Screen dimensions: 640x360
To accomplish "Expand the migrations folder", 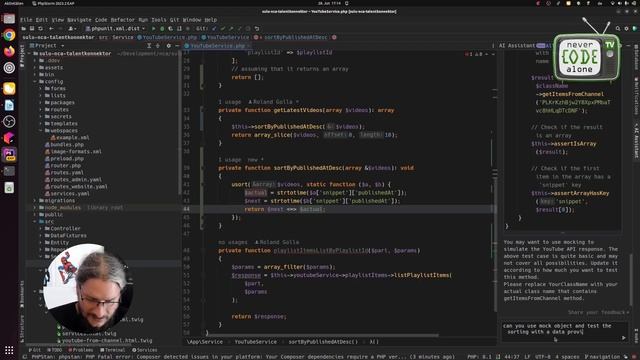I will [x=36, y=200].
